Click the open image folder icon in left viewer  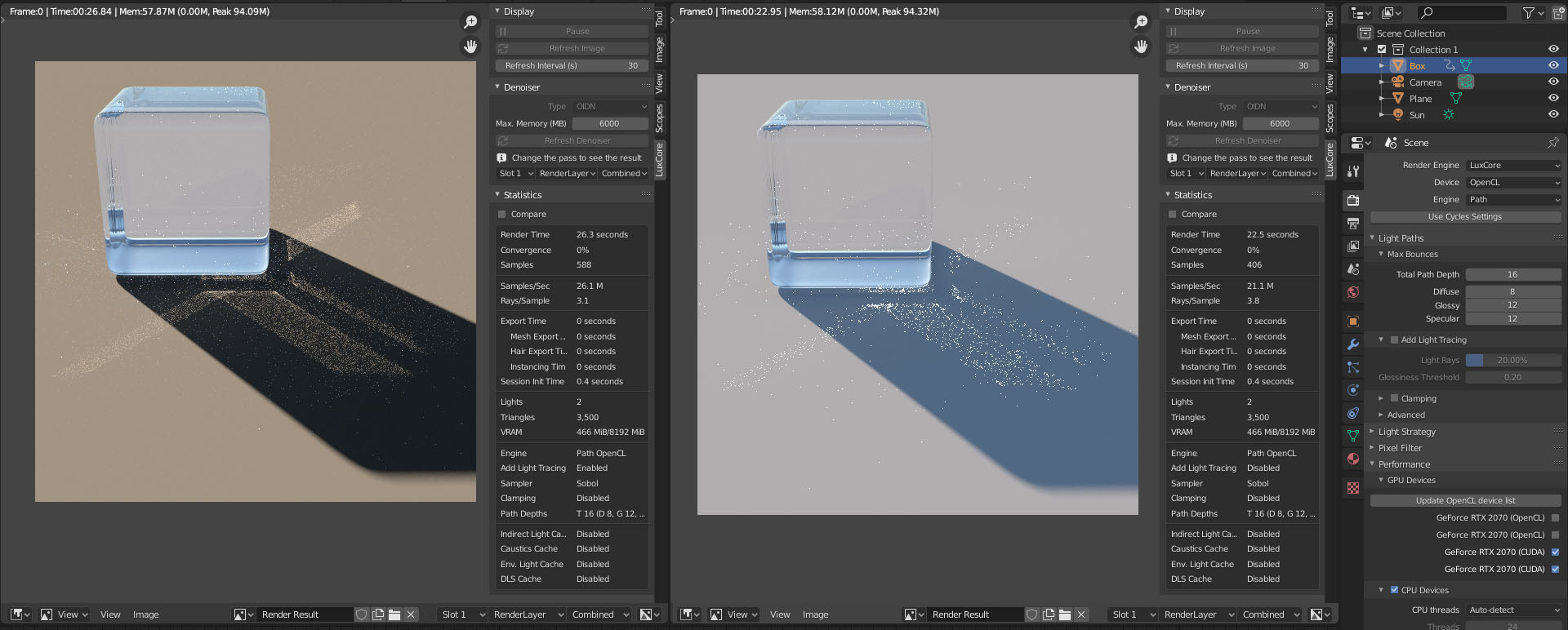[x=394, y=614]
